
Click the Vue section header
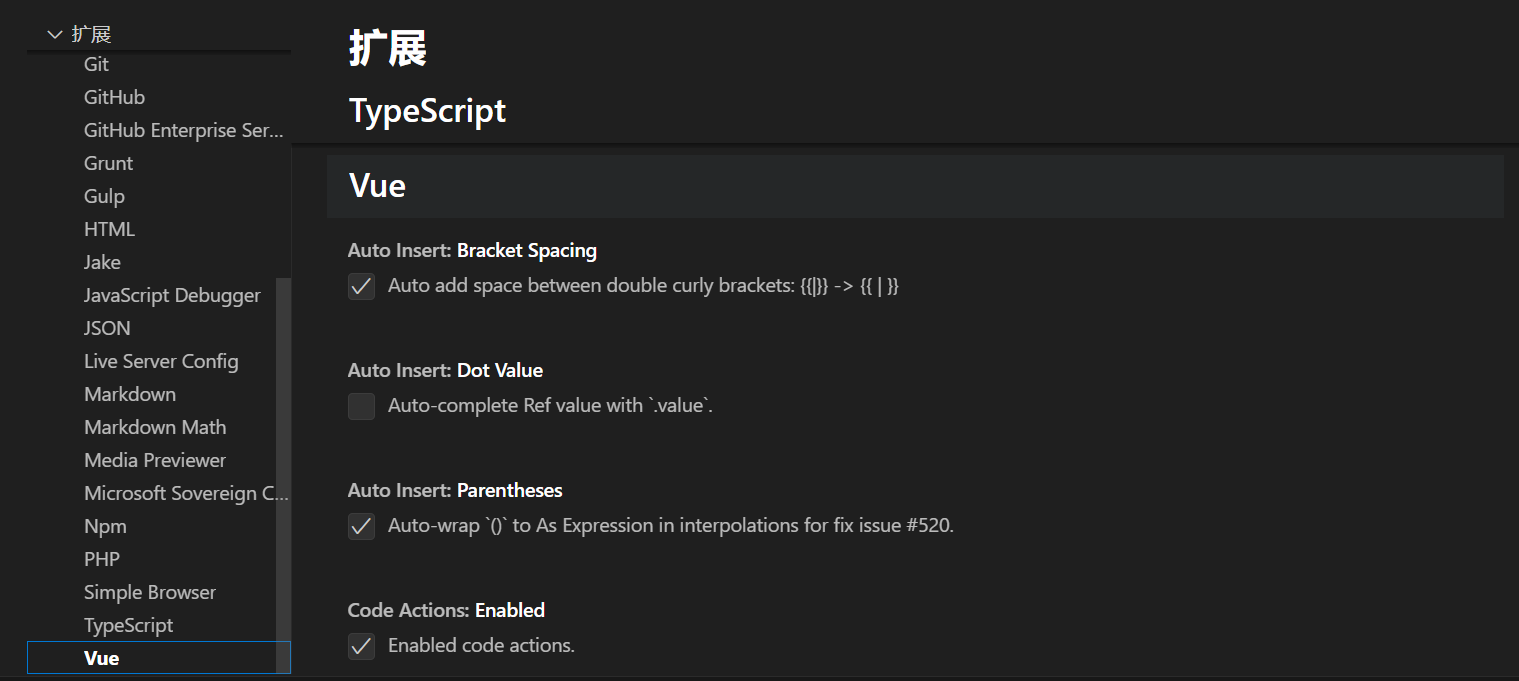point(377,186)
